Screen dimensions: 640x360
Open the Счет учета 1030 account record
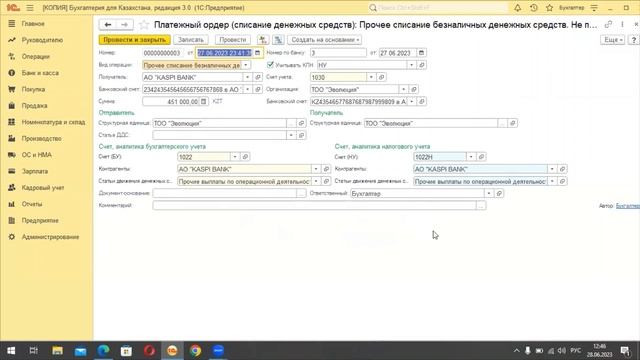click(381, 77)
